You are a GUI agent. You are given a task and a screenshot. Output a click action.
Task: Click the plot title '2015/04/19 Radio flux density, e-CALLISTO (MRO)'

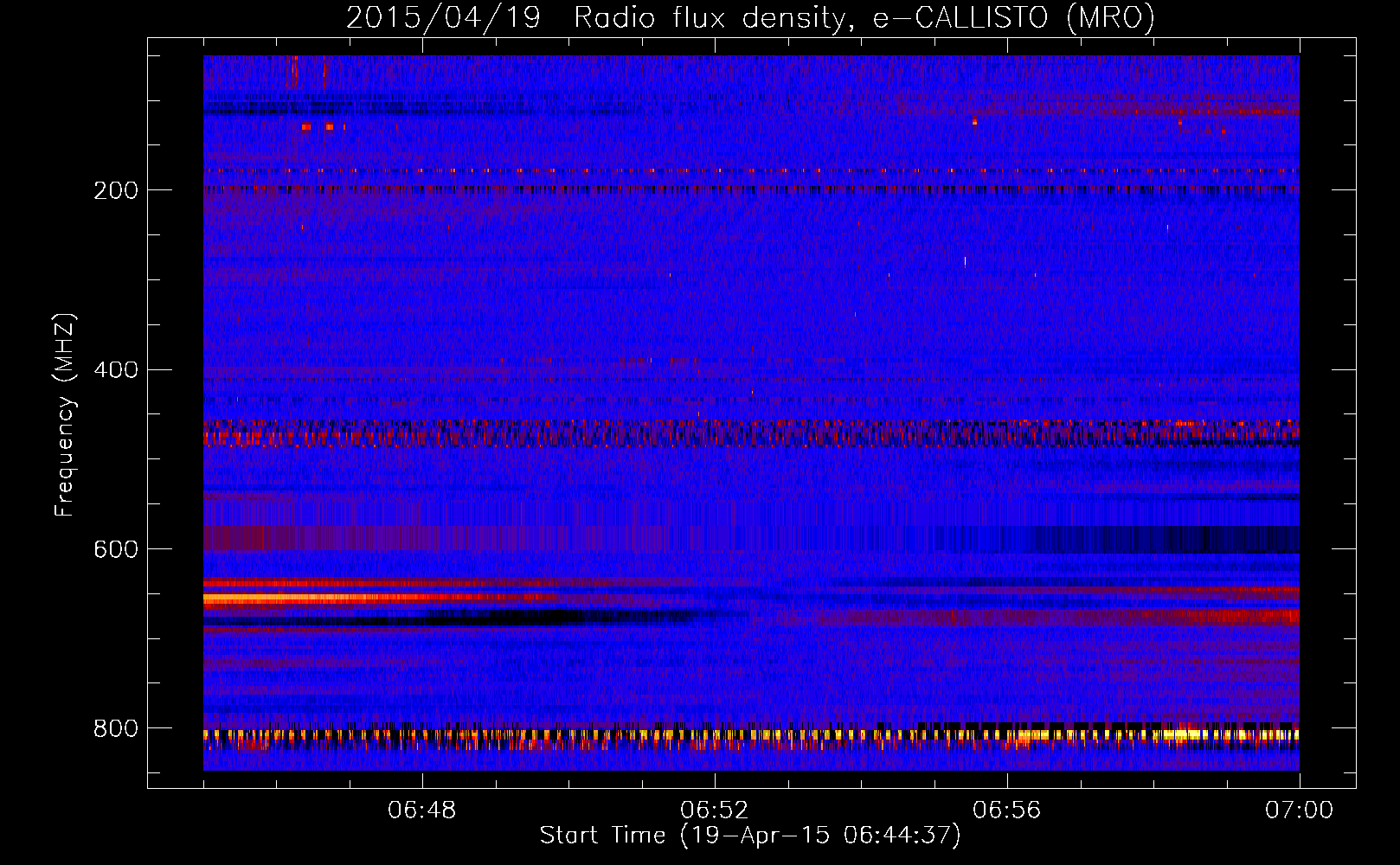pos(750,17)
